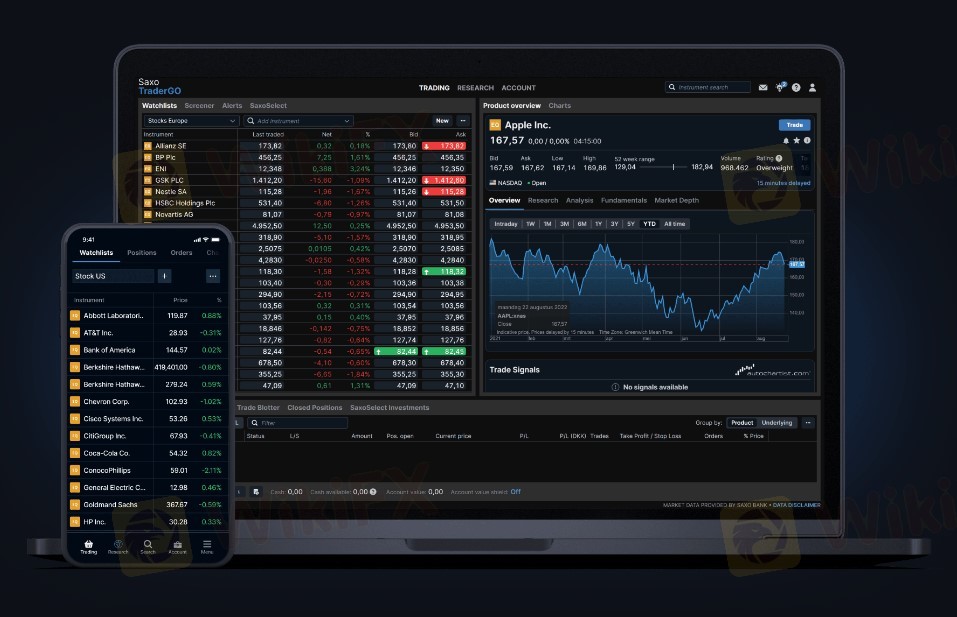The width and height of the screenshot is (957, 617).
Task: Open the help question mark icon
Action: point(796,87)
